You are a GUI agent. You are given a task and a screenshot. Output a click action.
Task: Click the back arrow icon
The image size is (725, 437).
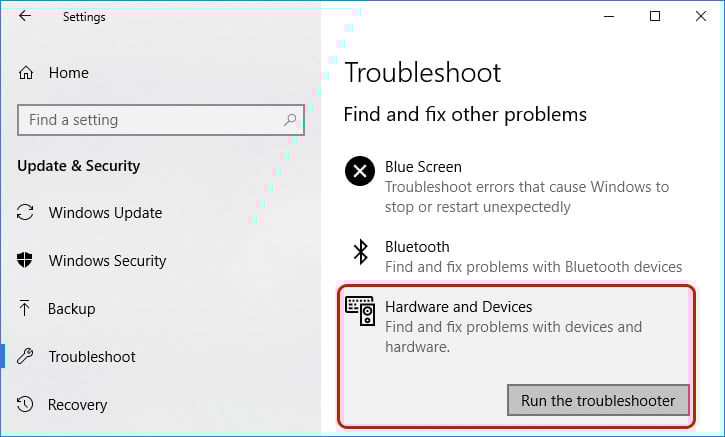click(25, 16)
